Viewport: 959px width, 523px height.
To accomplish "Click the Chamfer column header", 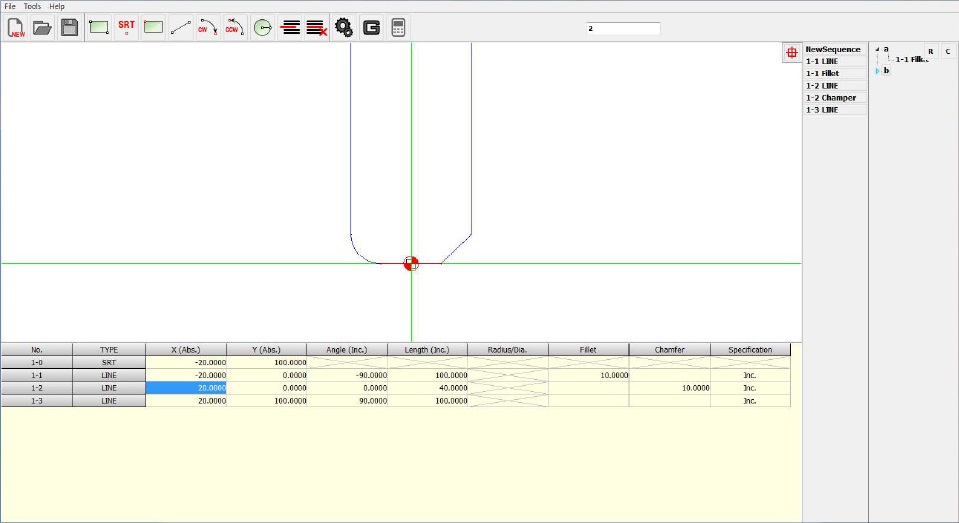I will [670, 350].
